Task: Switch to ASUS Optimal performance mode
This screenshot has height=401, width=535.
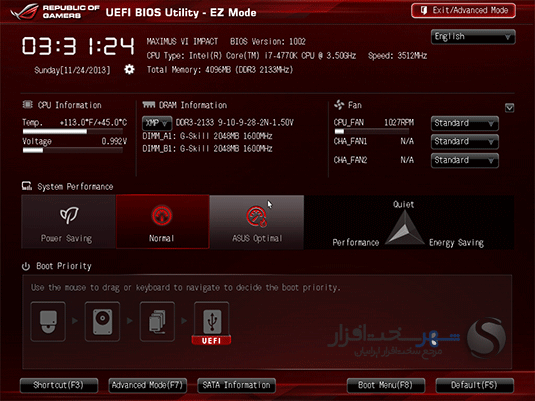Action: (257, 221)
